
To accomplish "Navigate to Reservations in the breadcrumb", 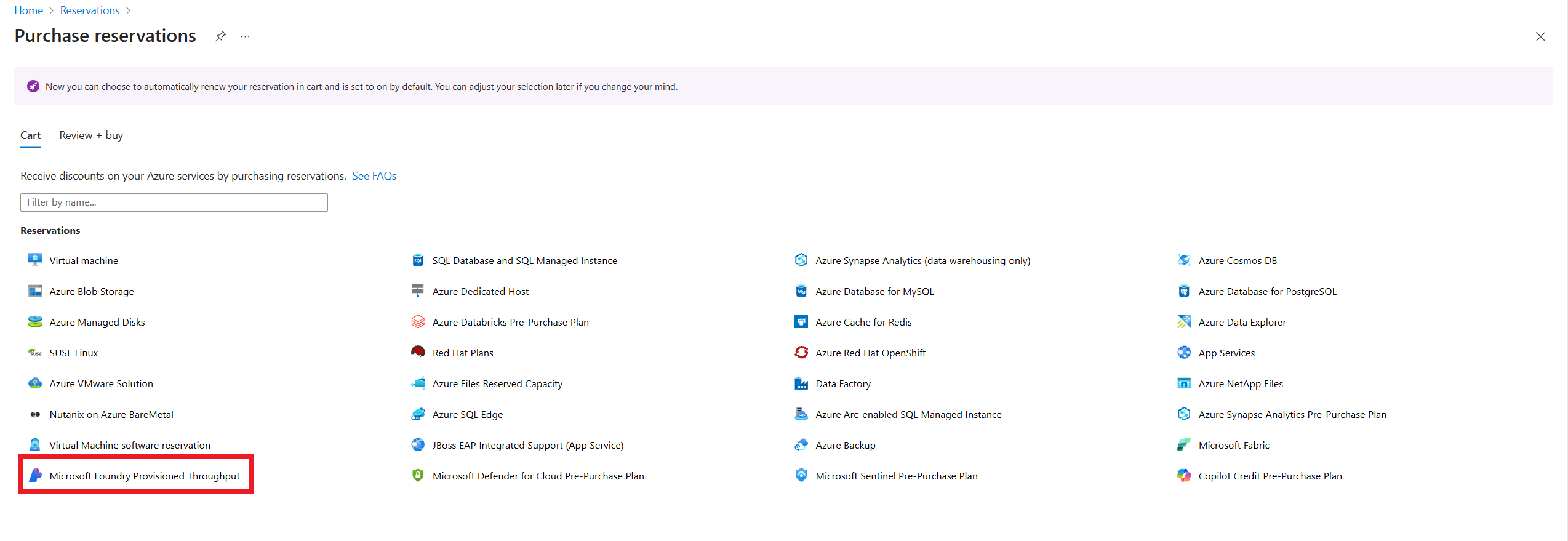I will (90, 10).
